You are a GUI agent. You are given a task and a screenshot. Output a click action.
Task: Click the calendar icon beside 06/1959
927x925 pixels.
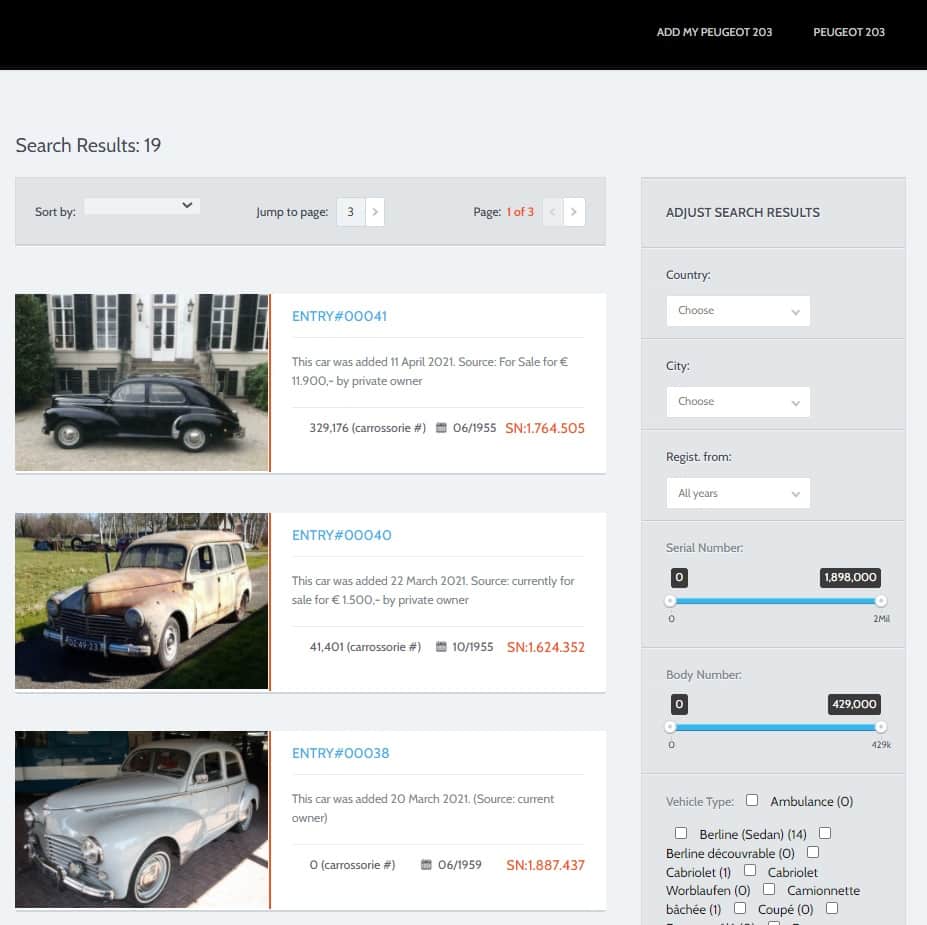pyautogui.click(x=427, y=865)
